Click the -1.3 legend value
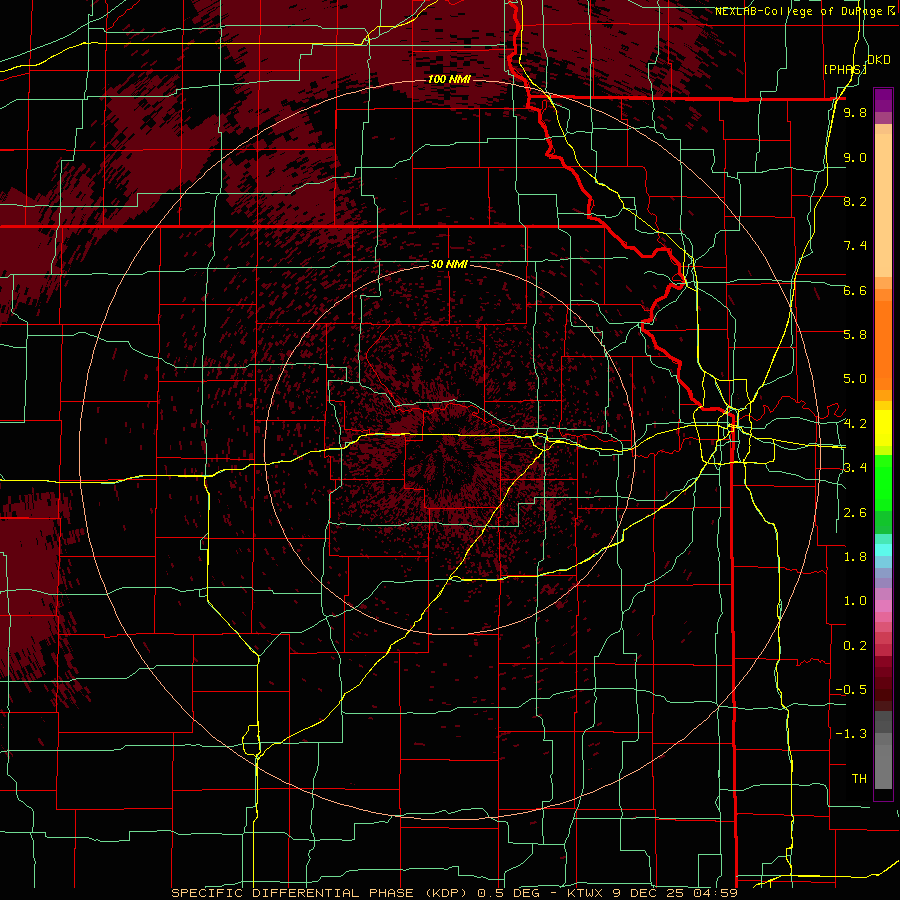 pyautogui.click(x=851, y=734)
